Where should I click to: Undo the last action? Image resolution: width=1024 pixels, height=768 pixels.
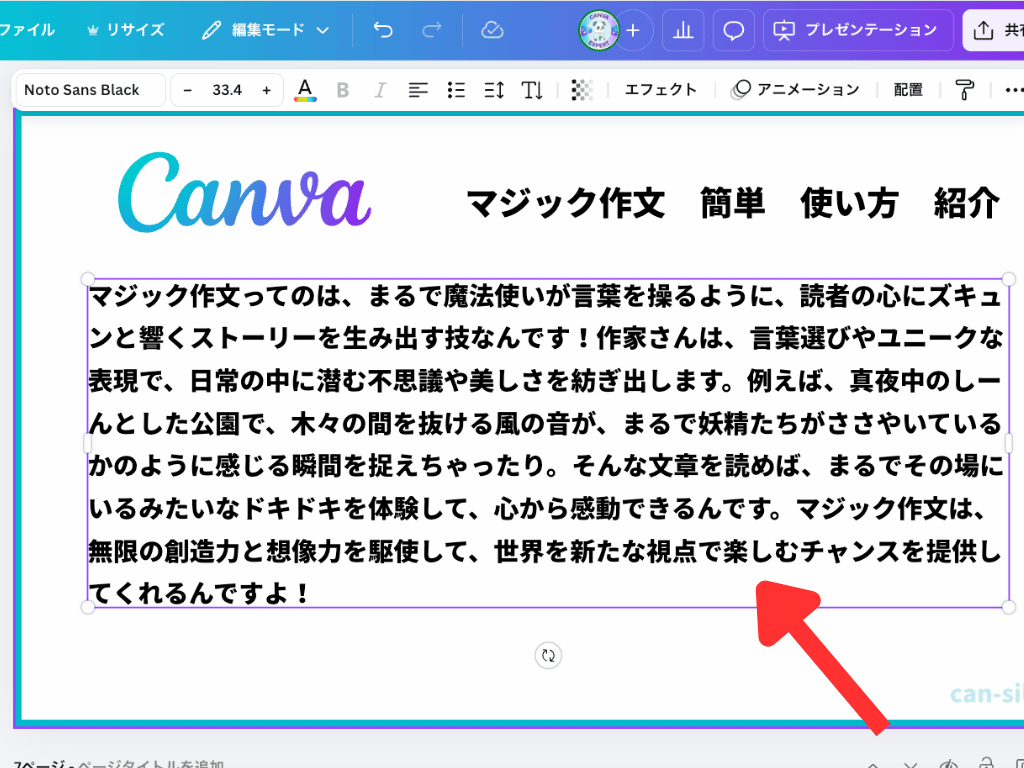(383, 30)
